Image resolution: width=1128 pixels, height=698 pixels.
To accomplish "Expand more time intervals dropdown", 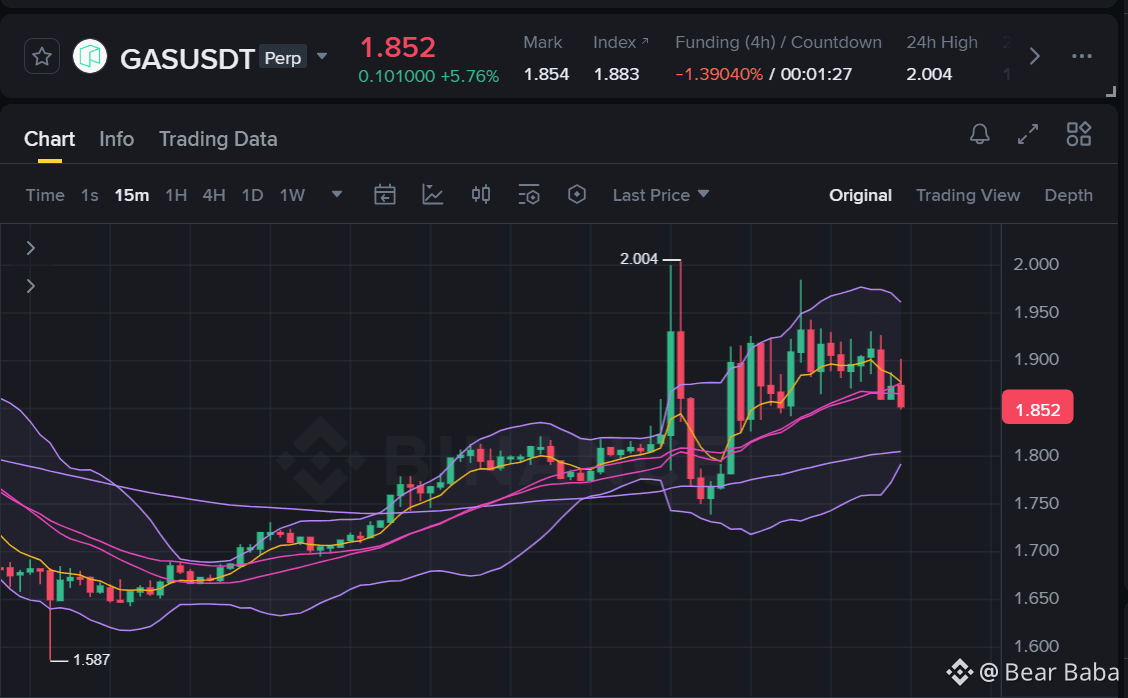I will point(337,194).
